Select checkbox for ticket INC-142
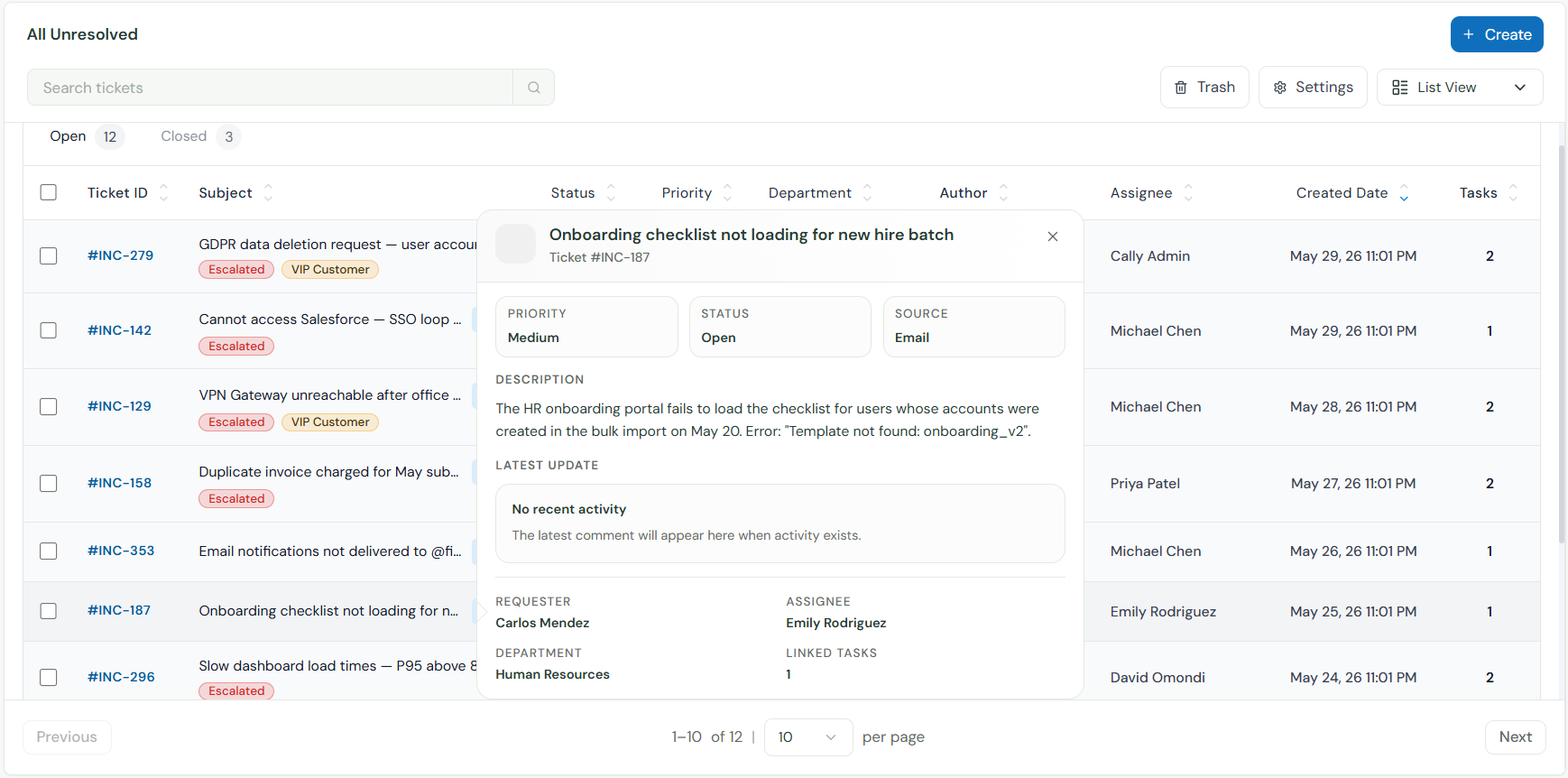The width and height of the screenshot is (1568, 778). [x=49, y=330]
